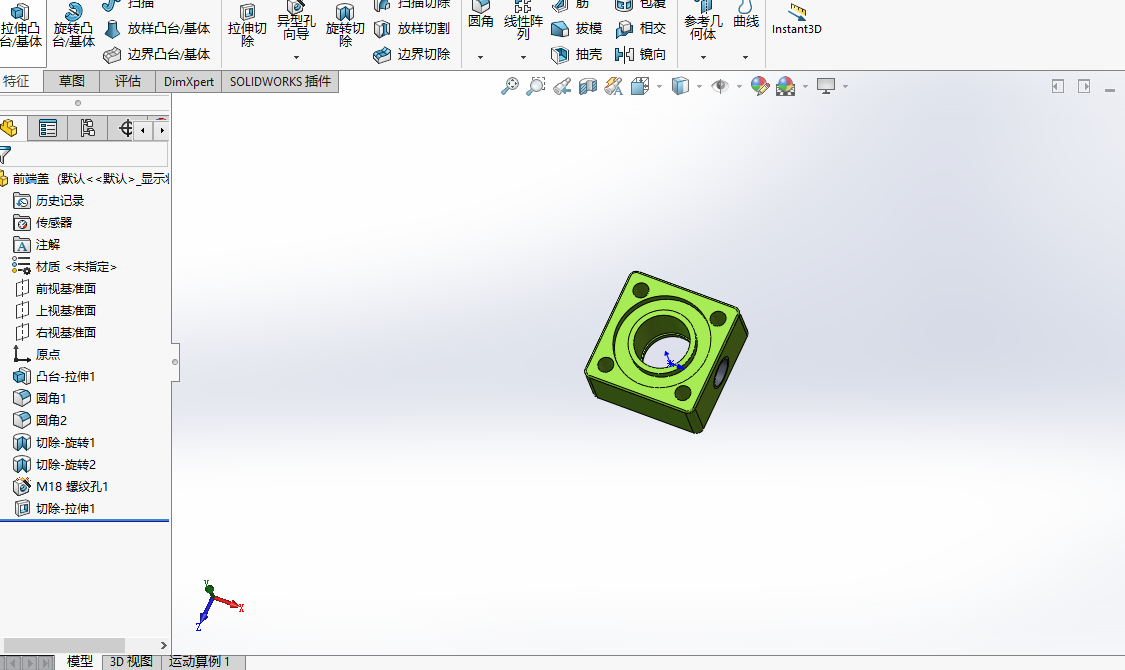This screenshot has height=670, width=1125.
Task: Select the 圆角 fillet tool
Action: coord(481,16)
